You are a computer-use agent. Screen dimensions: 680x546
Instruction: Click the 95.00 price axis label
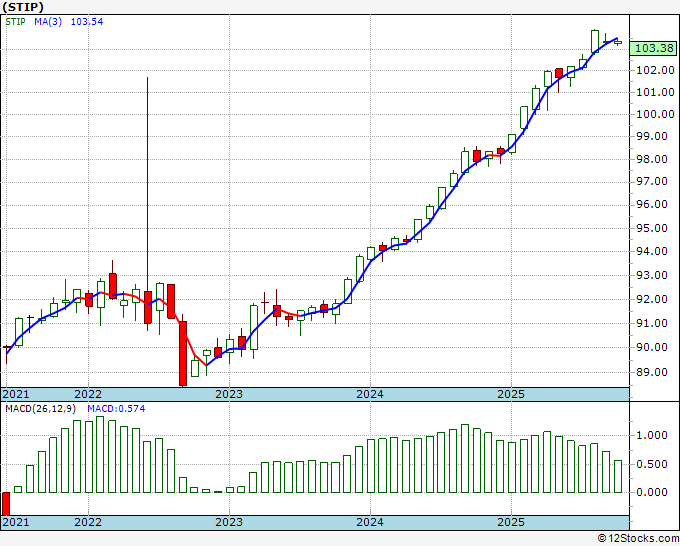(x=651, y=228)
